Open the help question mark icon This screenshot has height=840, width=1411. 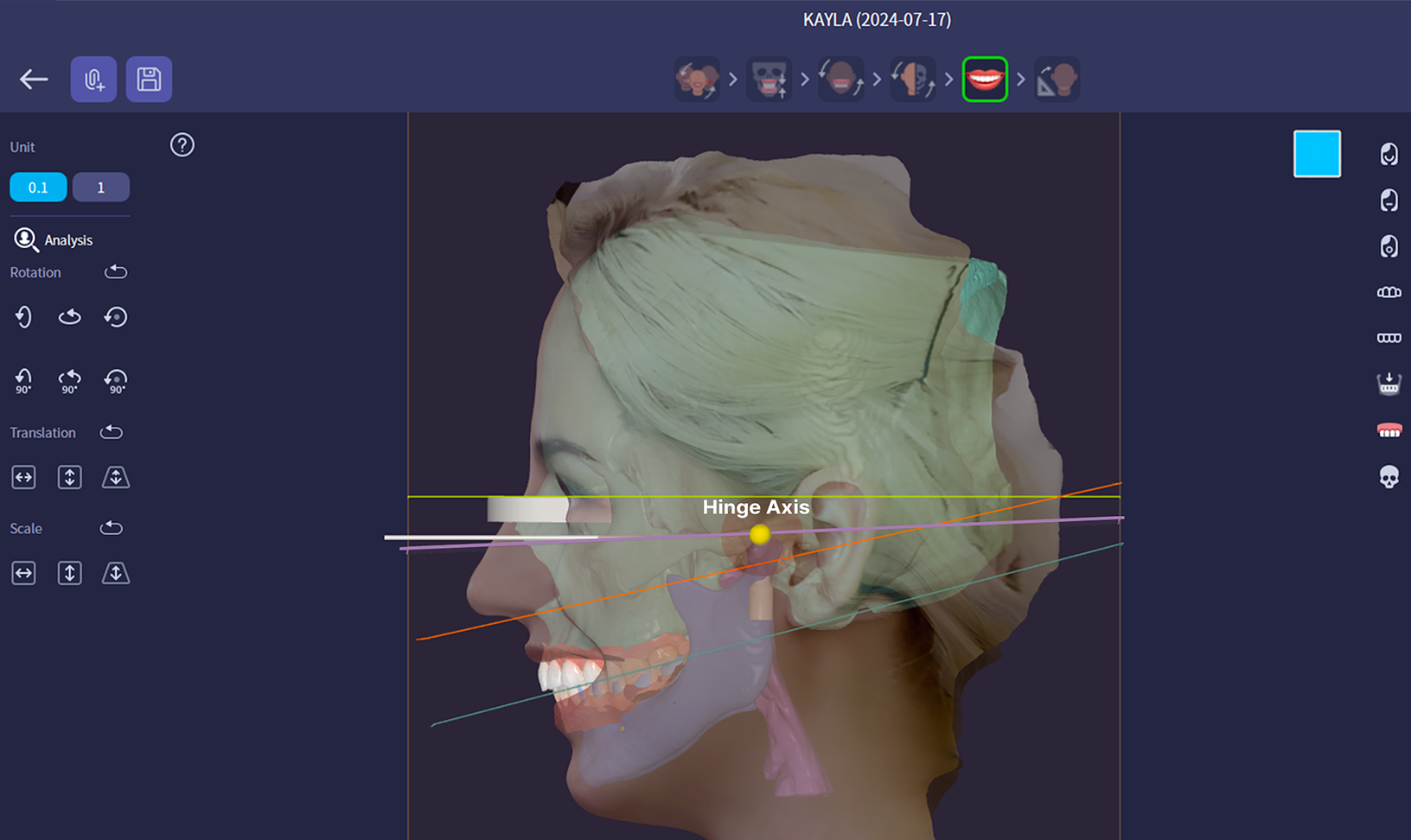(x=182, y=145)
